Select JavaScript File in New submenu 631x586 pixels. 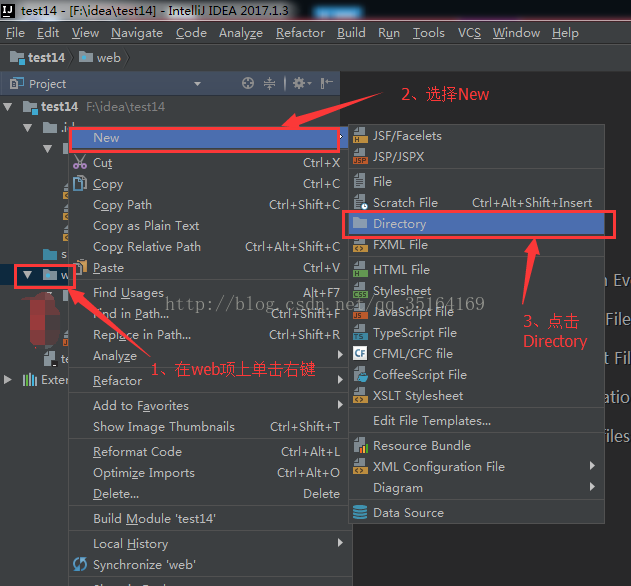[x=477, y=312]
